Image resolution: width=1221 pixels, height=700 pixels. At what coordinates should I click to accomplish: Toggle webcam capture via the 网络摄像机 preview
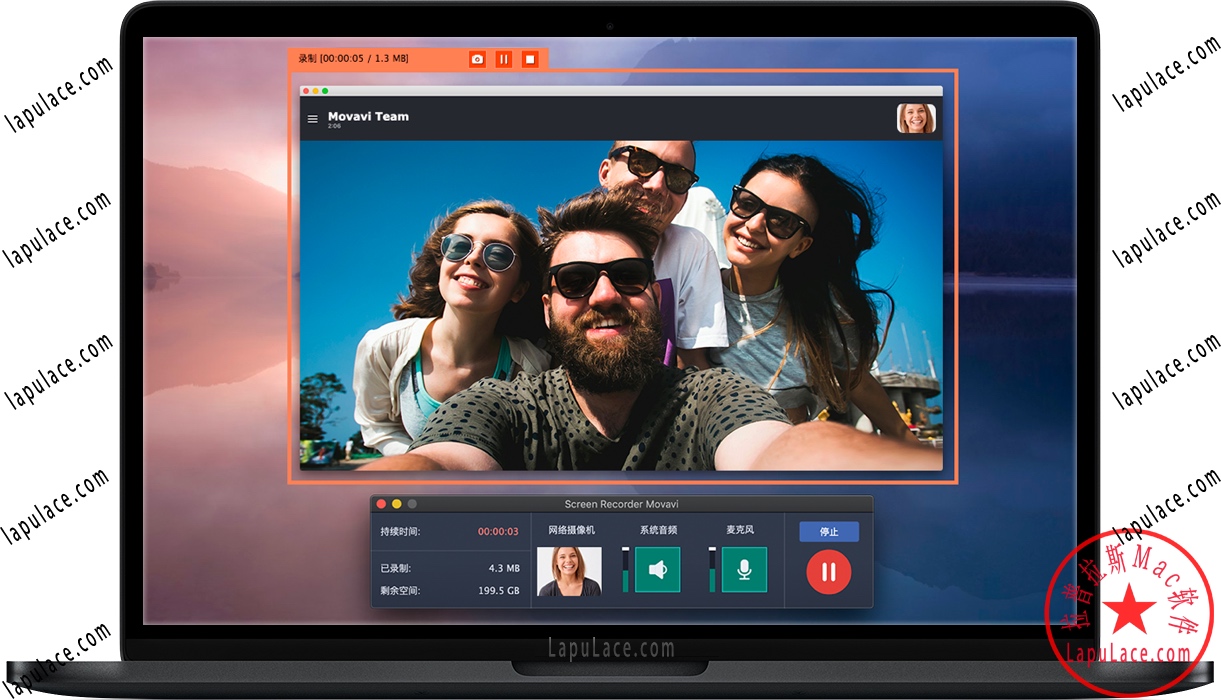coord(570,571)
